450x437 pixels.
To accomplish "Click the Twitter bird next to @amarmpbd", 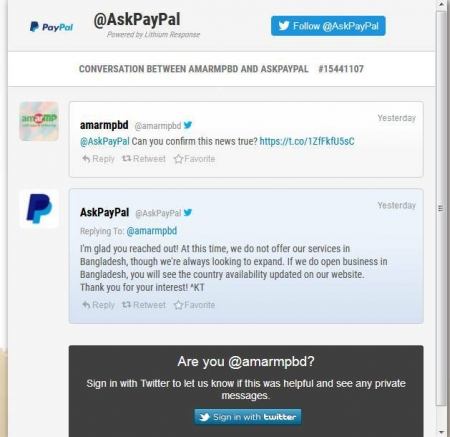I will coord(188,125).
